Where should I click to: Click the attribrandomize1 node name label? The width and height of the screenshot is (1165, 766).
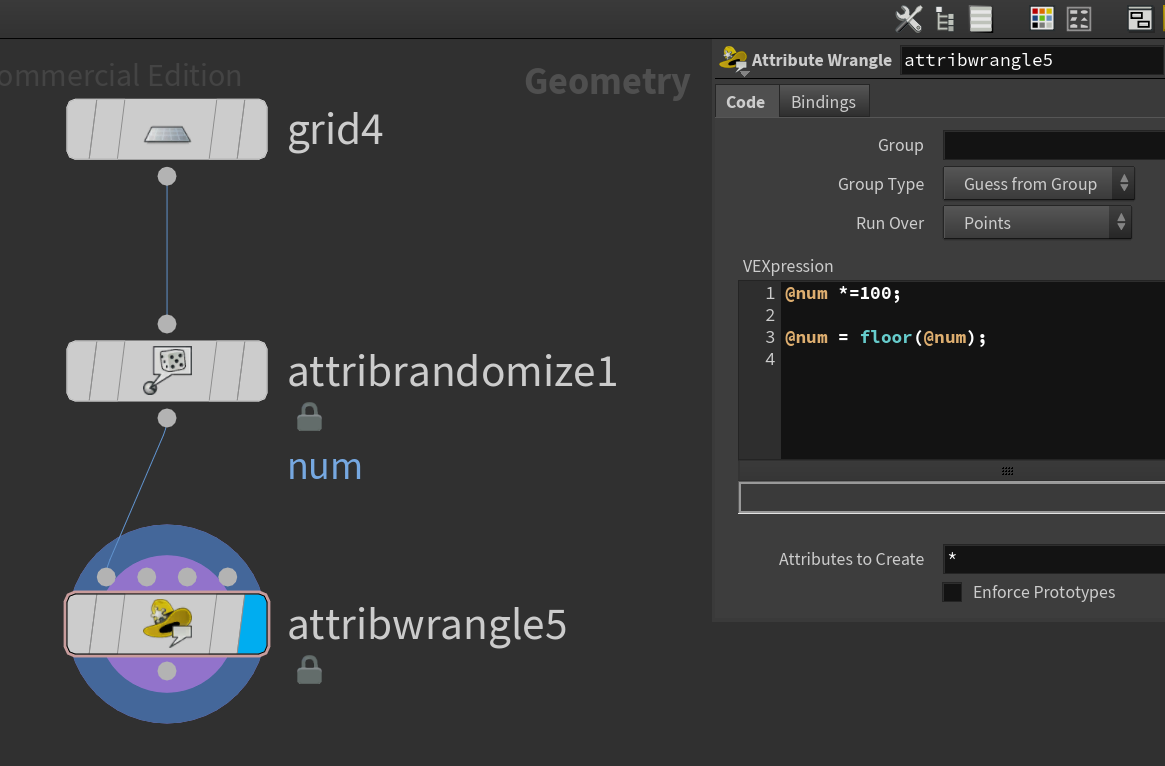point(452,371)
